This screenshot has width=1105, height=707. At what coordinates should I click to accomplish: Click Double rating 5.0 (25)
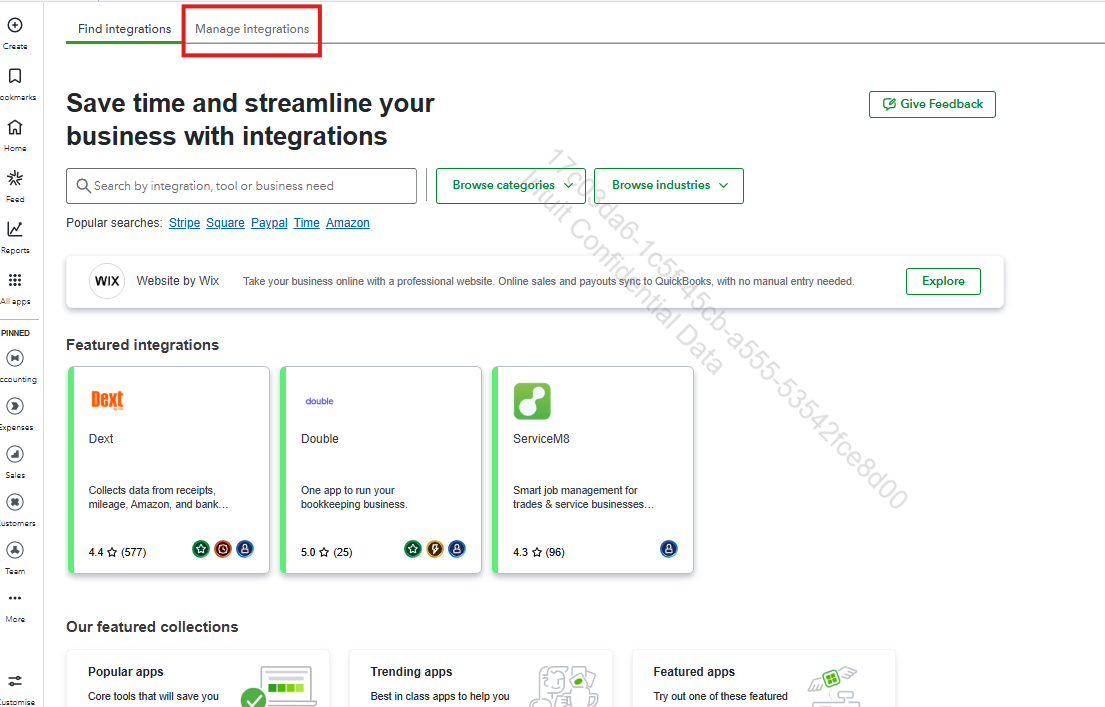(x=326, y=553)
